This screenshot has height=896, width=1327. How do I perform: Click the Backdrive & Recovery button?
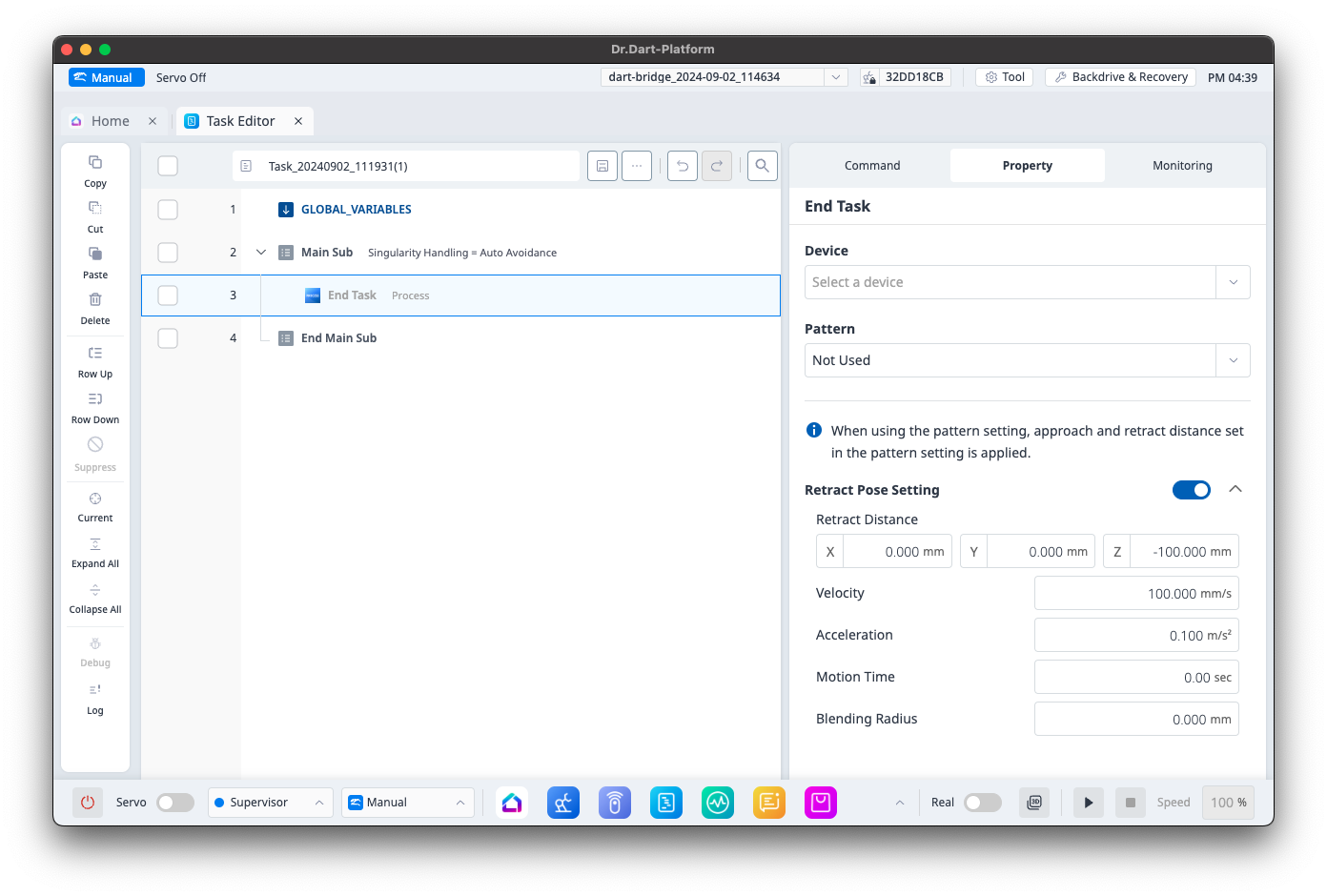point(1120,77)
